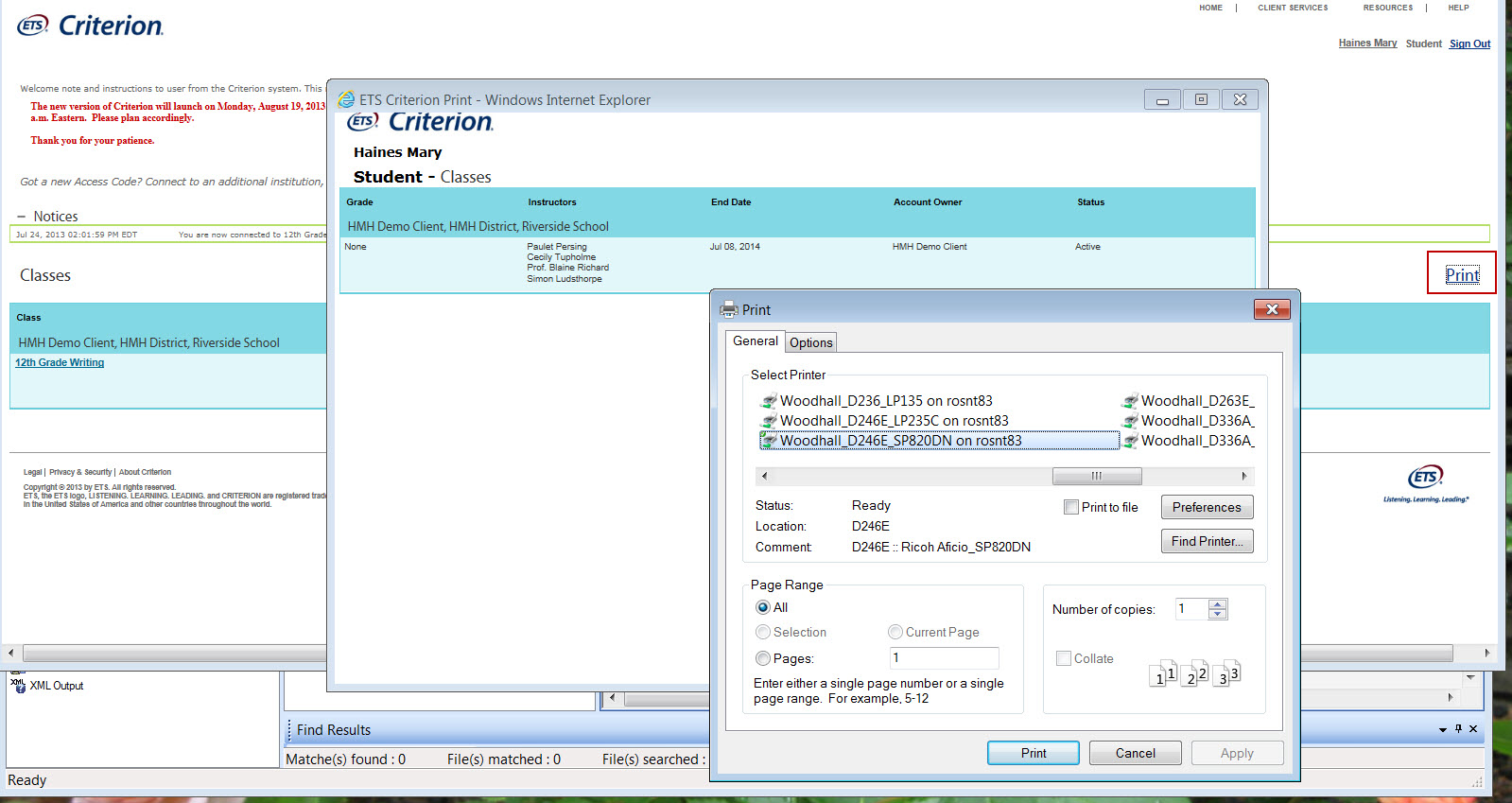Increase number of copies with up arrow
1512x803 pixels.
(1218, 604)
